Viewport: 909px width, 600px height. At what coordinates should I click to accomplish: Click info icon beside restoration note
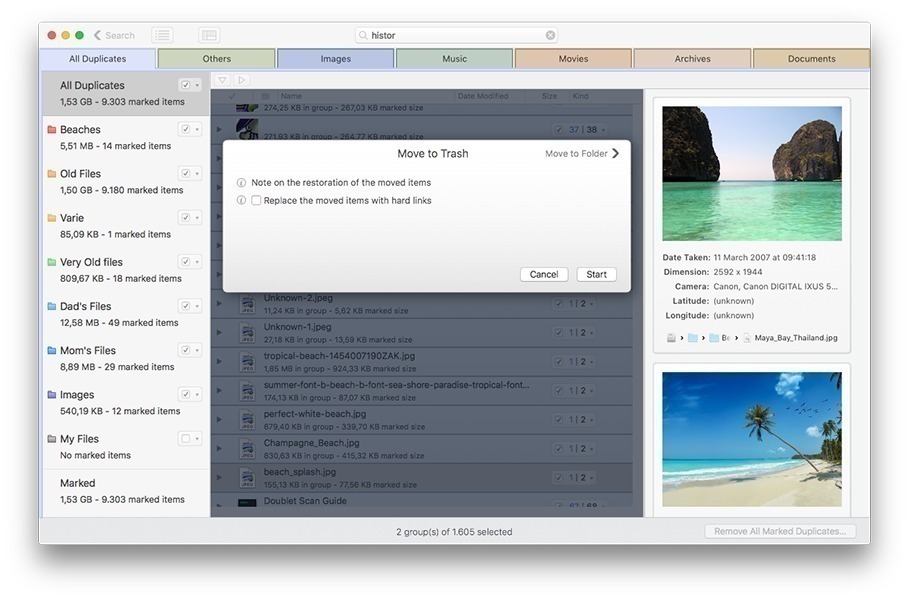tap(241, 183)
